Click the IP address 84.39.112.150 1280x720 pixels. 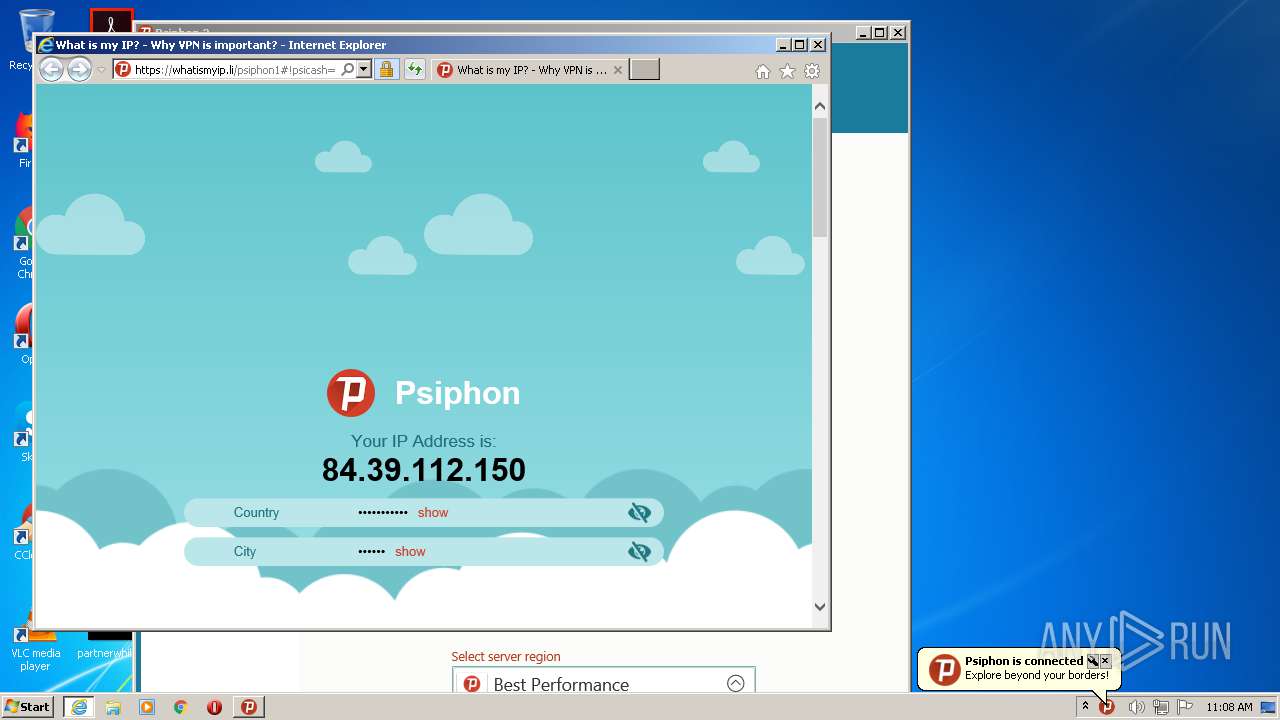424,470
